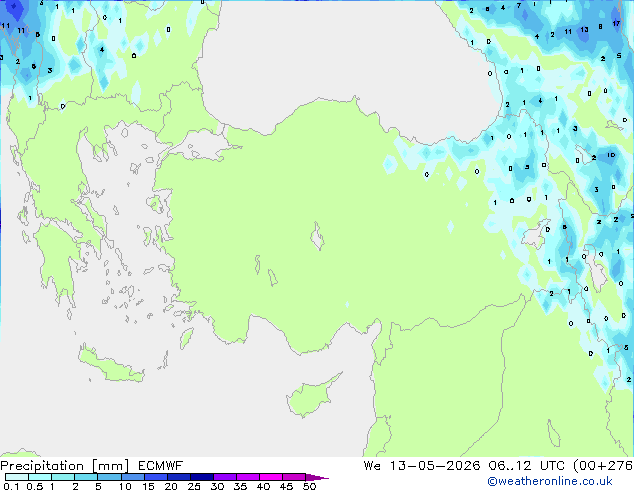This screenshot has height=490, width=634.
Task: Click the '13' precipitation value on map
Action: point(584,30)
